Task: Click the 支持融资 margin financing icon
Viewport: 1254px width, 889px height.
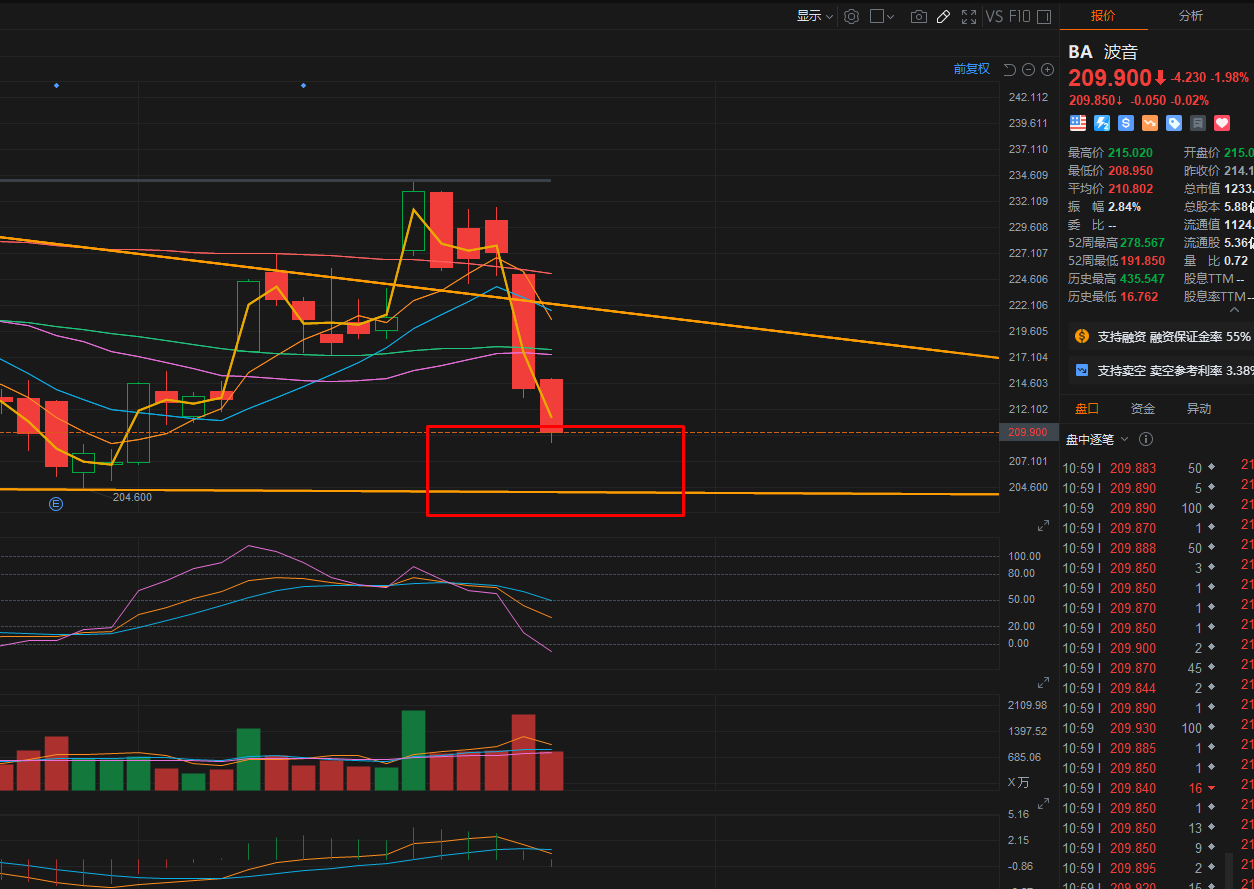Action: tap(1082, 336)
